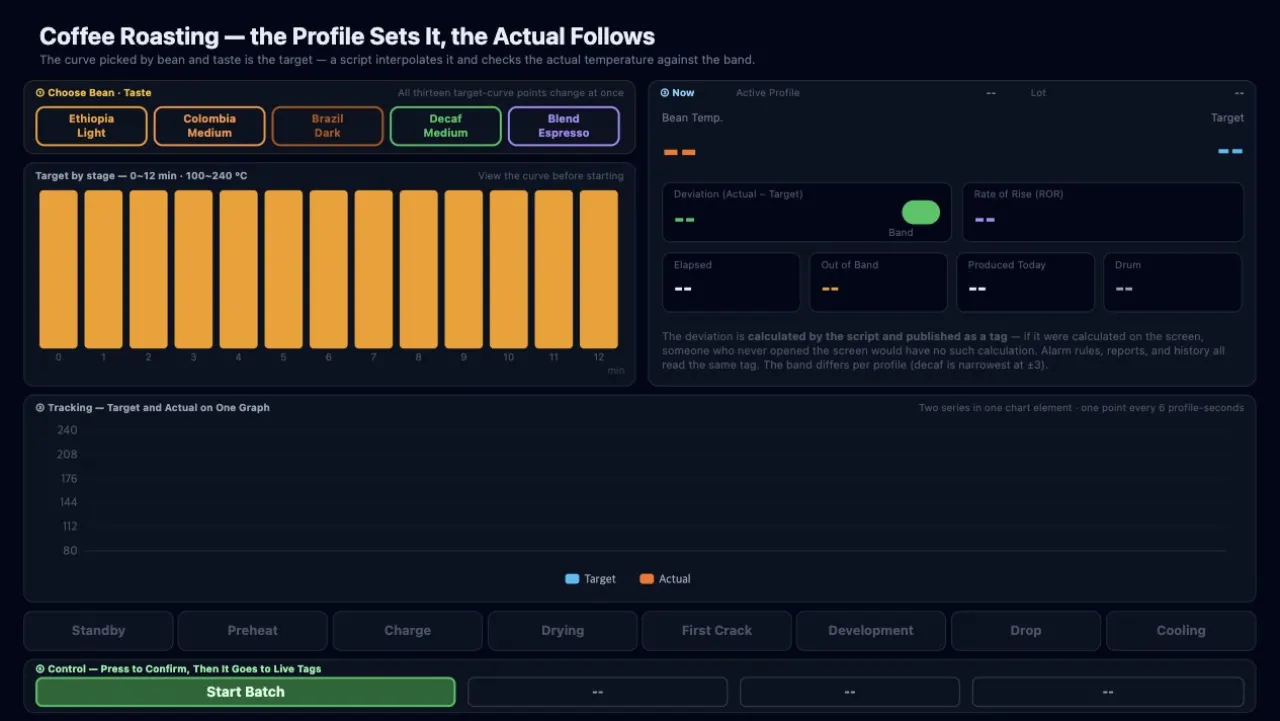
Task: Click the Rate of Rise (ROR) card
Action: pyautogui.click(x=1103, y=212)
